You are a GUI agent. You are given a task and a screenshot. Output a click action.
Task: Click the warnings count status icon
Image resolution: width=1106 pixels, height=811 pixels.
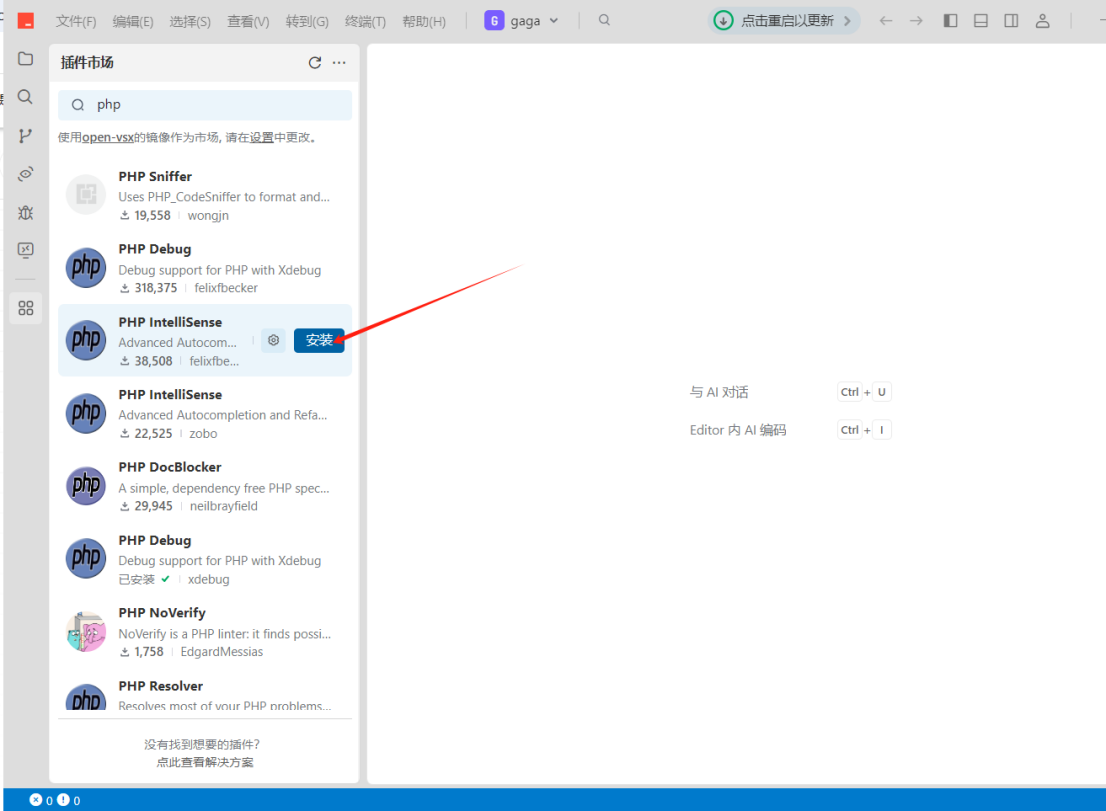68,800
